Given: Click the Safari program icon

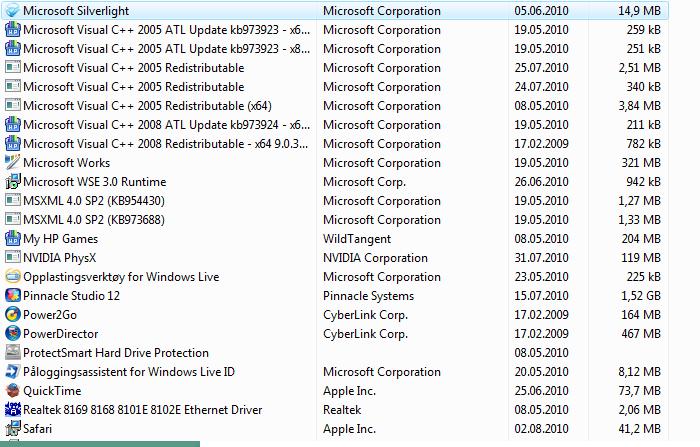Looking at the screenshot, I should pos(13,428).
